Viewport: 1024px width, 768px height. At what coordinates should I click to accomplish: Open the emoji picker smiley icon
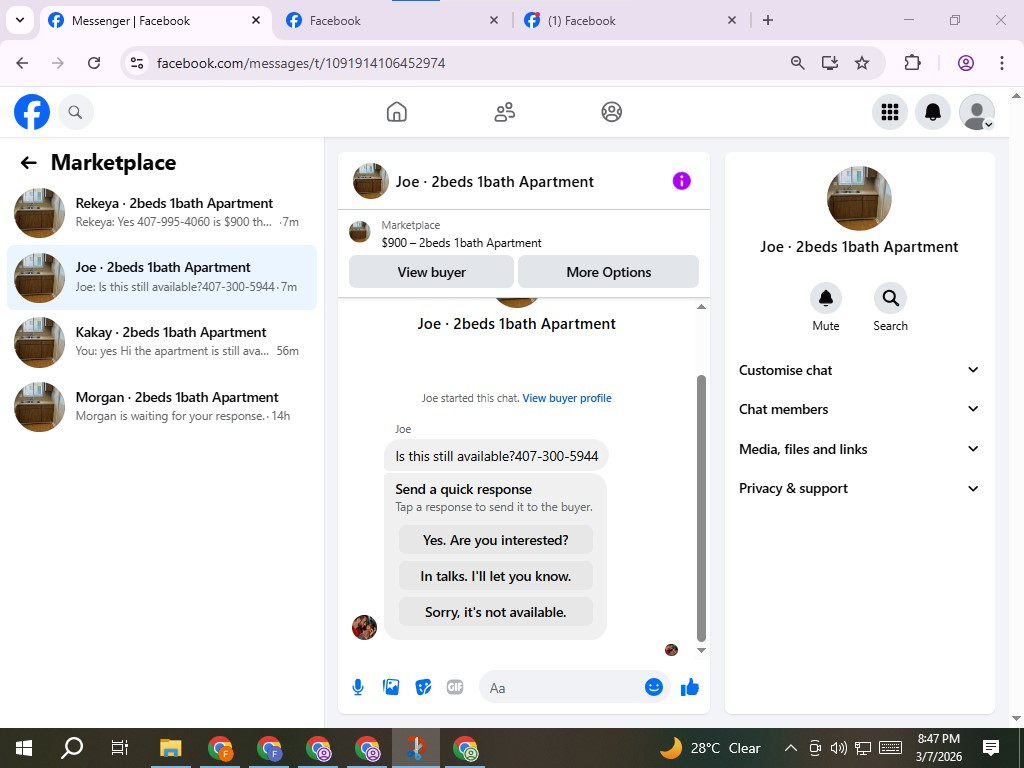pyautogui.click(x=654, y=687)
